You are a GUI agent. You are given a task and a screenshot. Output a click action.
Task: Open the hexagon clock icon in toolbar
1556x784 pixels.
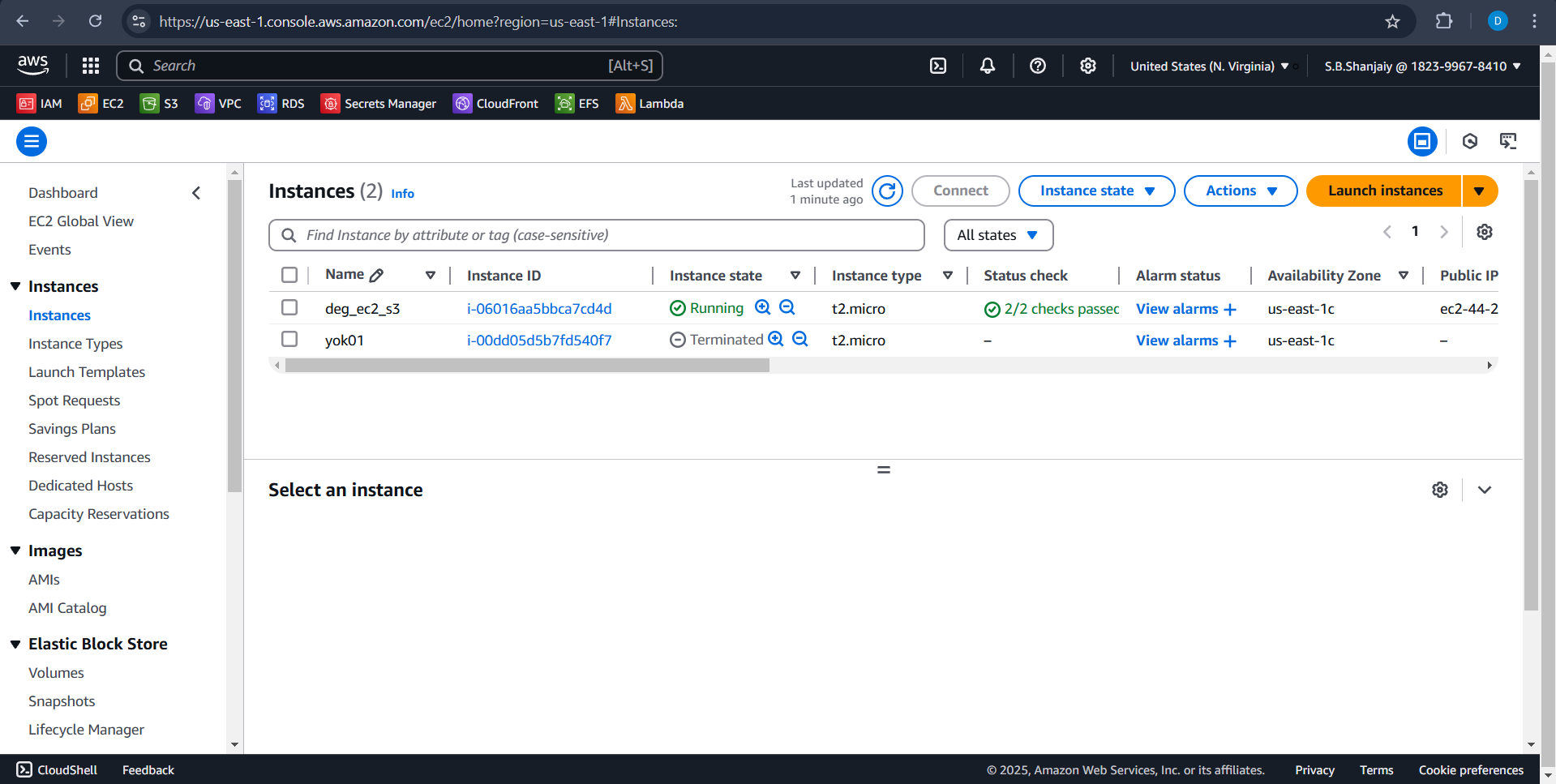(1470, 142)
